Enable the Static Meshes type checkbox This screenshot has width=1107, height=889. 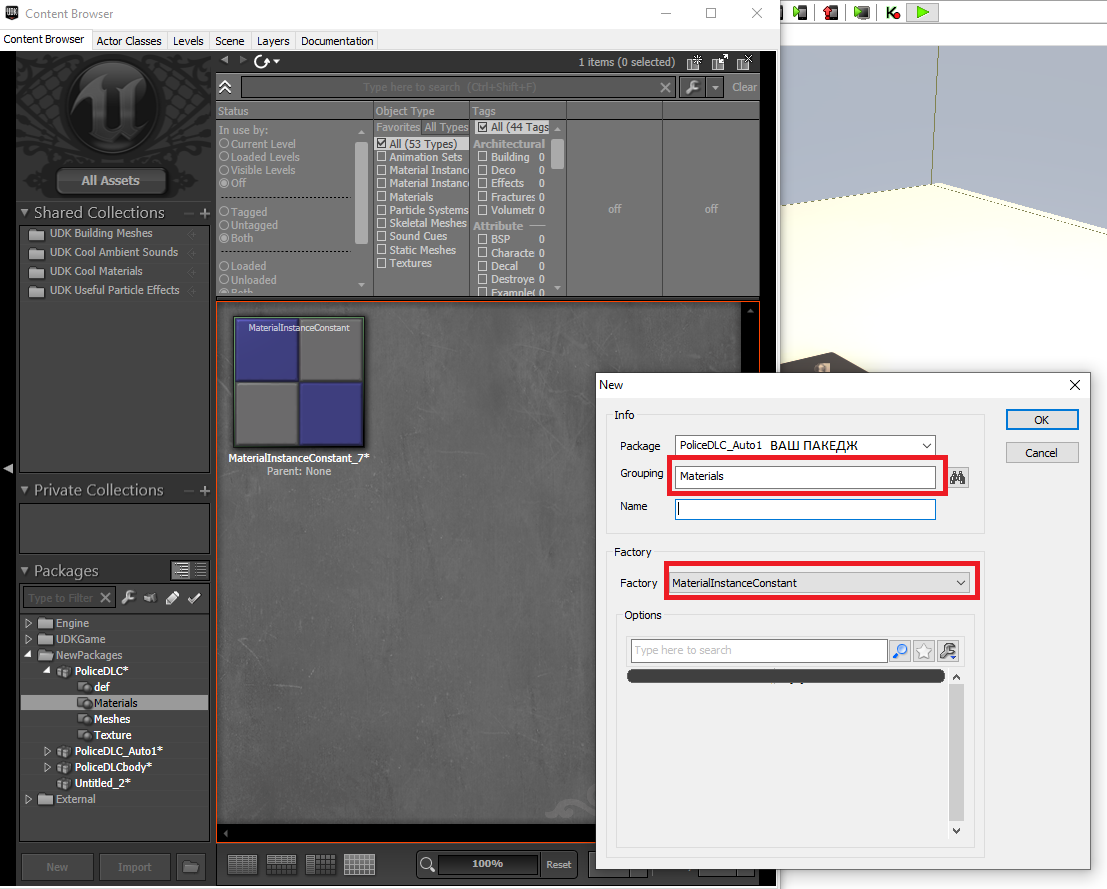coord(382,249)
